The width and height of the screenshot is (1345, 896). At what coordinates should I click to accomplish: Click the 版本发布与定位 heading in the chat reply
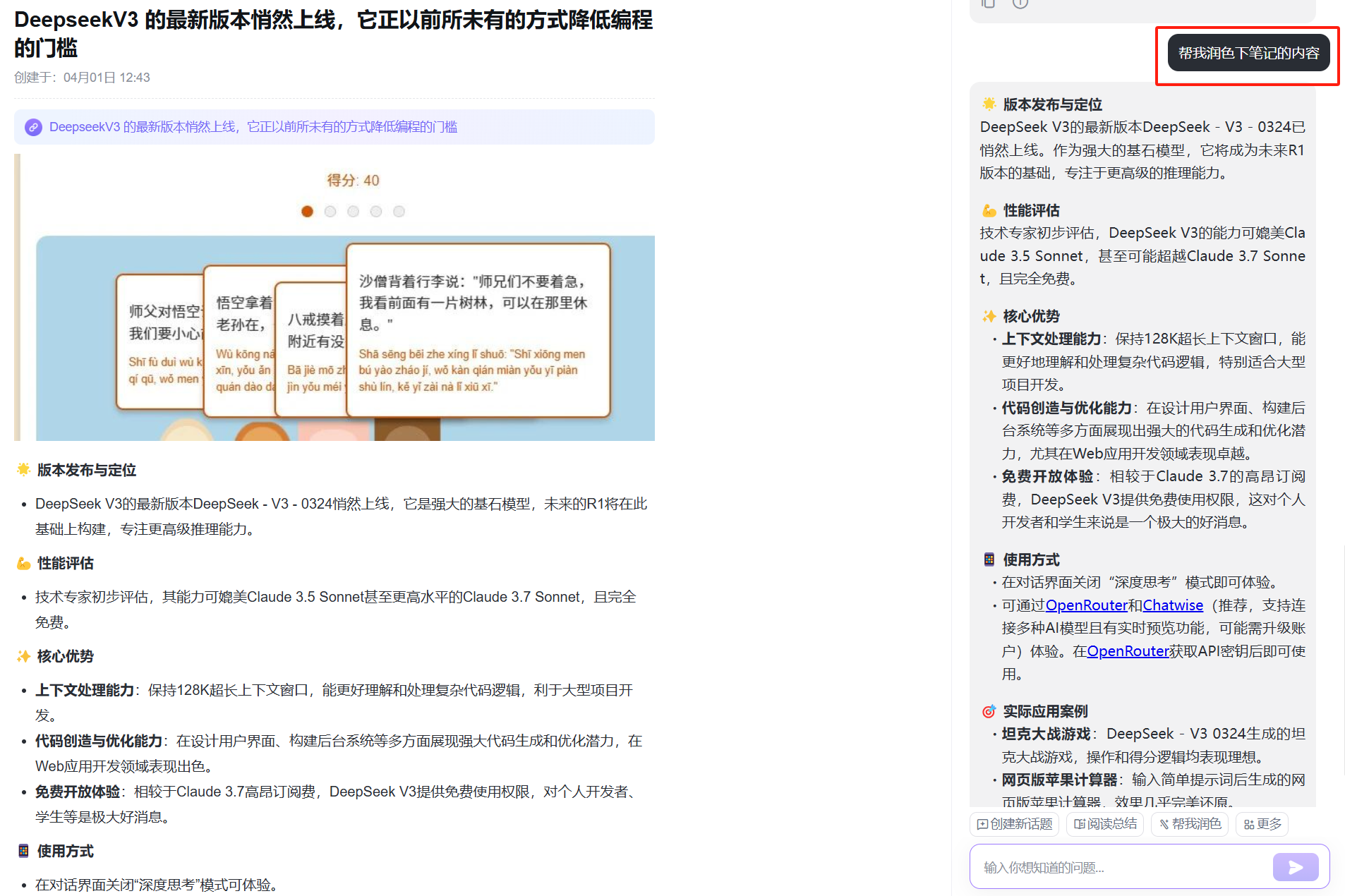pos(1052,104)
